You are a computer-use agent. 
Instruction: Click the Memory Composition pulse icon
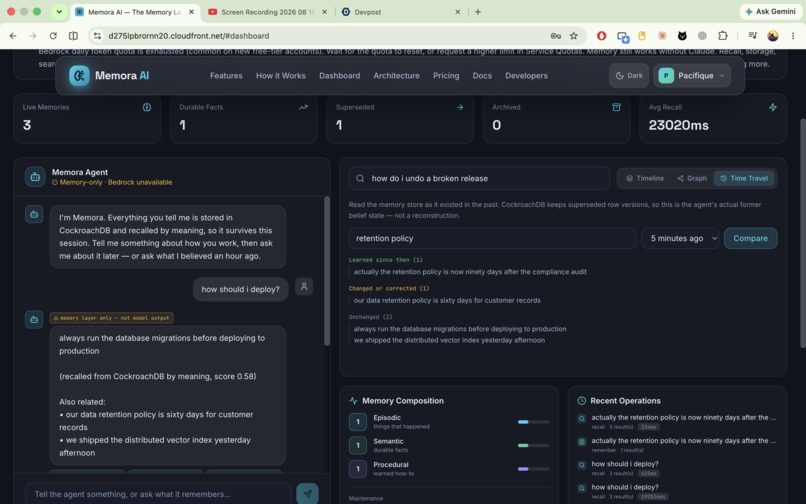pos(354,400)
